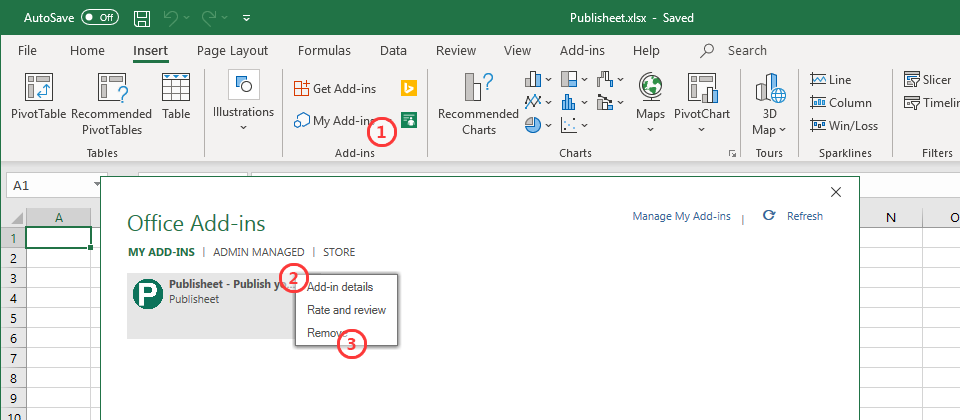Open the Maps chart dropdown

pos(650,129)
